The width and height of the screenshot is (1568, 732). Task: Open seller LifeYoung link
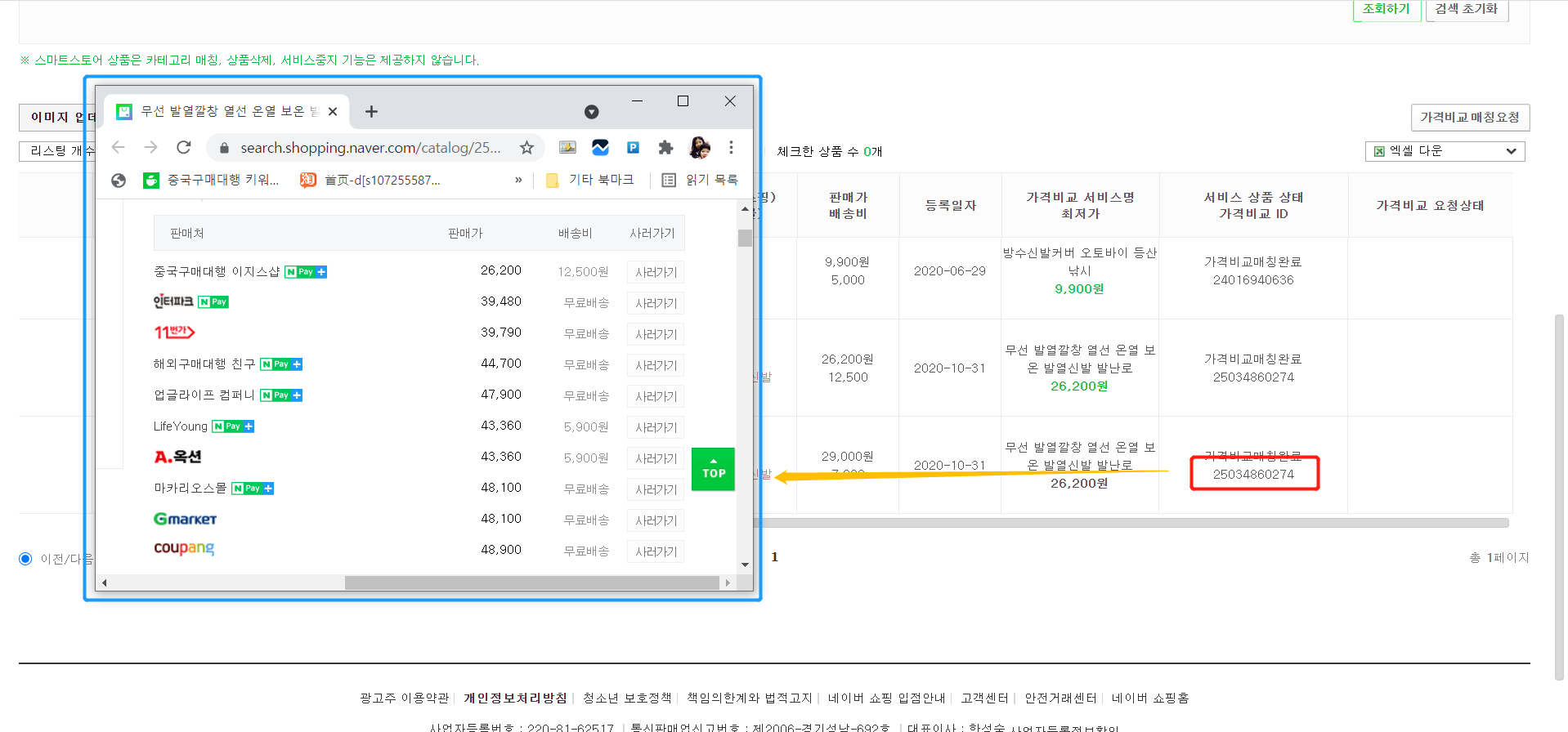181,426
